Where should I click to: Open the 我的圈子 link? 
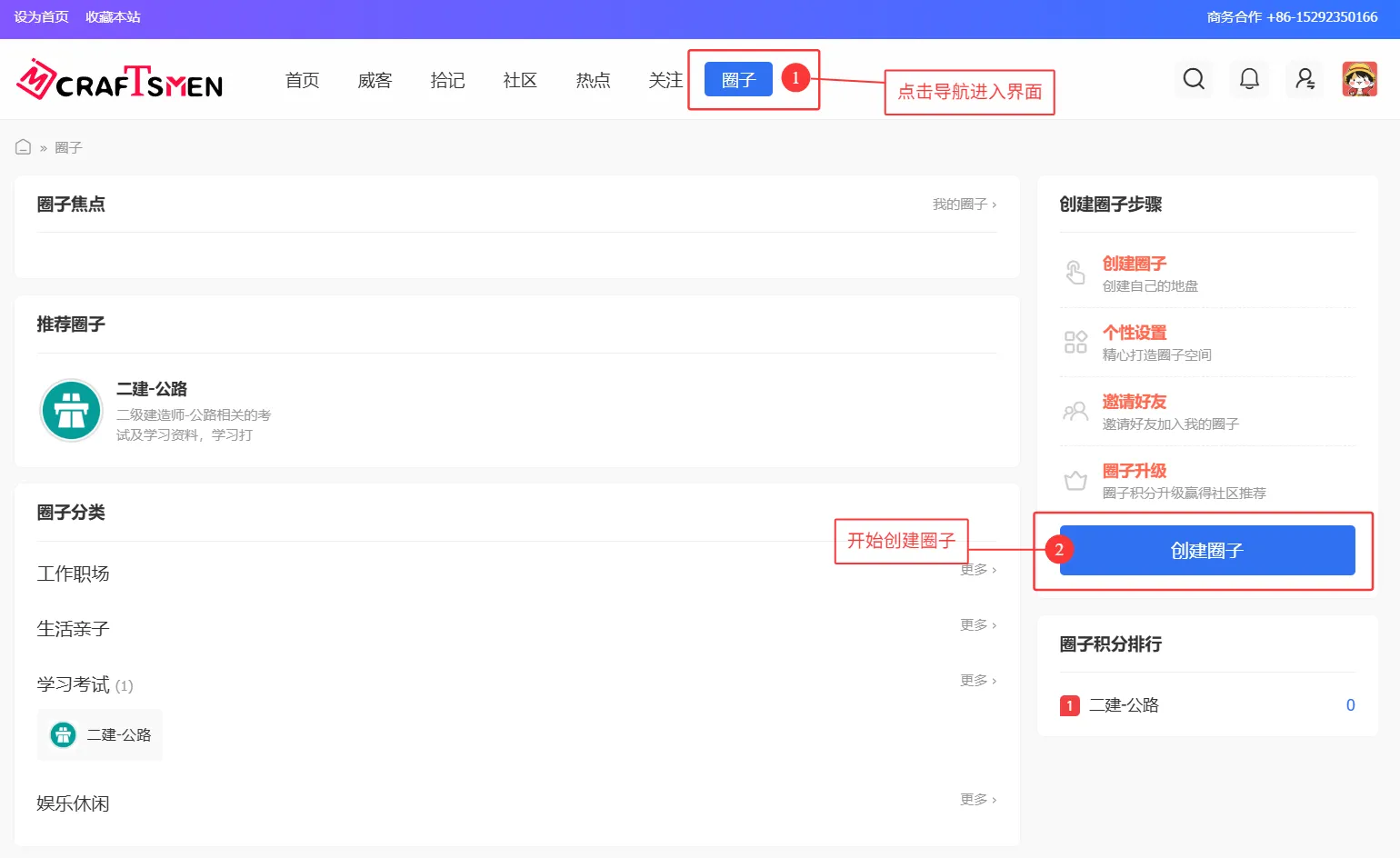coord(964,205)
